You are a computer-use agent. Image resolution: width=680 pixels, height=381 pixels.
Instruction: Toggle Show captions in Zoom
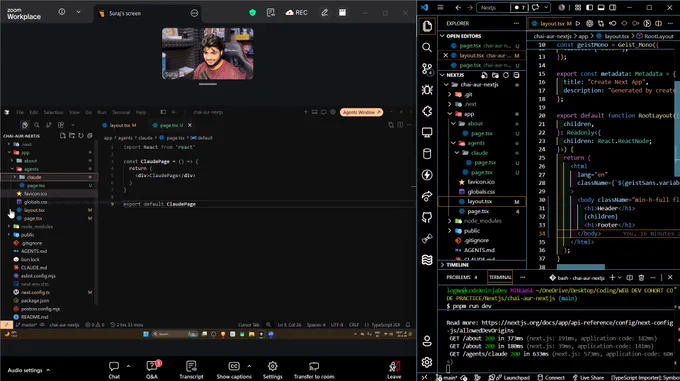click(234, 370)
